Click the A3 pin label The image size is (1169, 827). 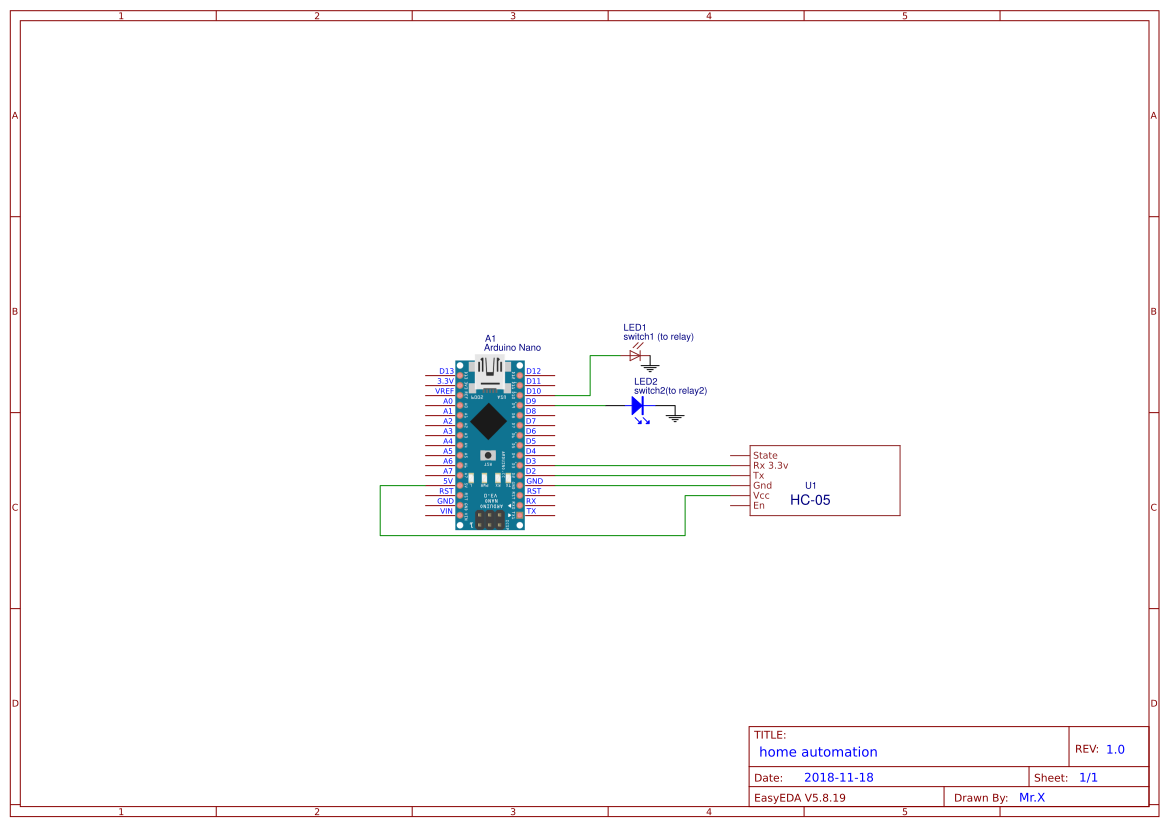pyautogui.click(x=447, y=431)
